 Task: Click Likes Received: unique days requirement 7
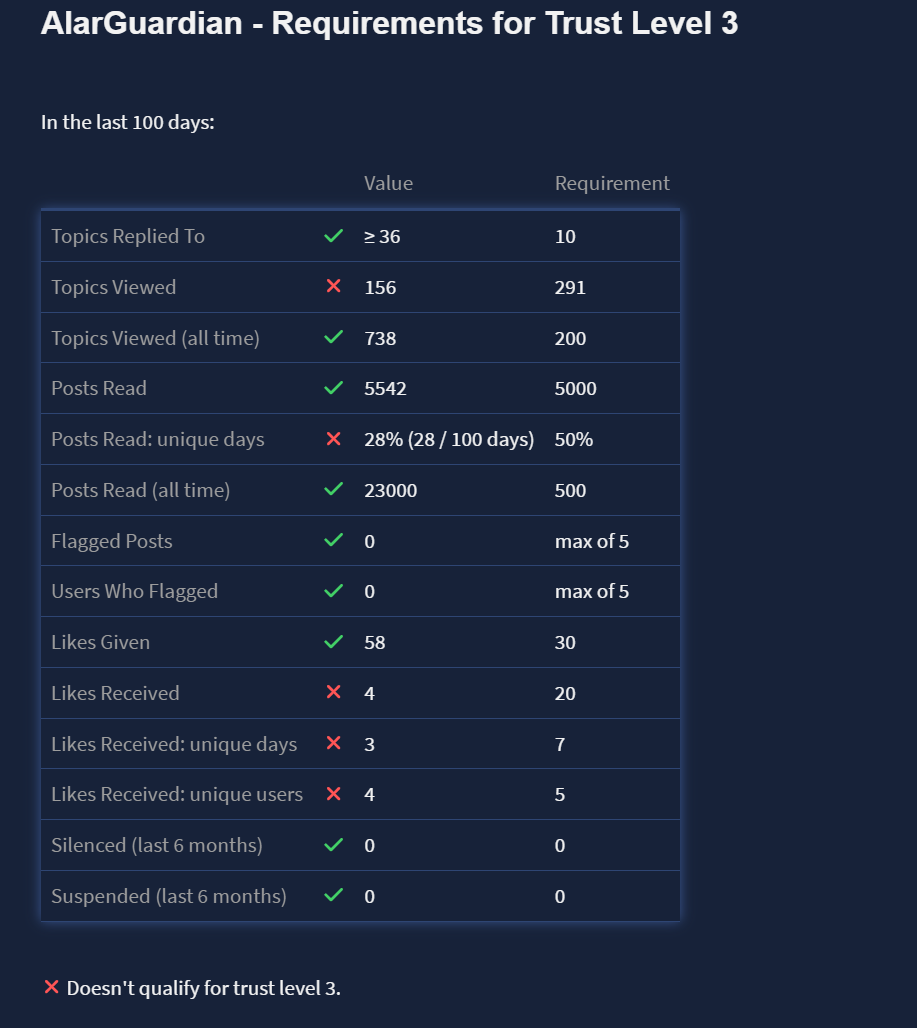560,744
